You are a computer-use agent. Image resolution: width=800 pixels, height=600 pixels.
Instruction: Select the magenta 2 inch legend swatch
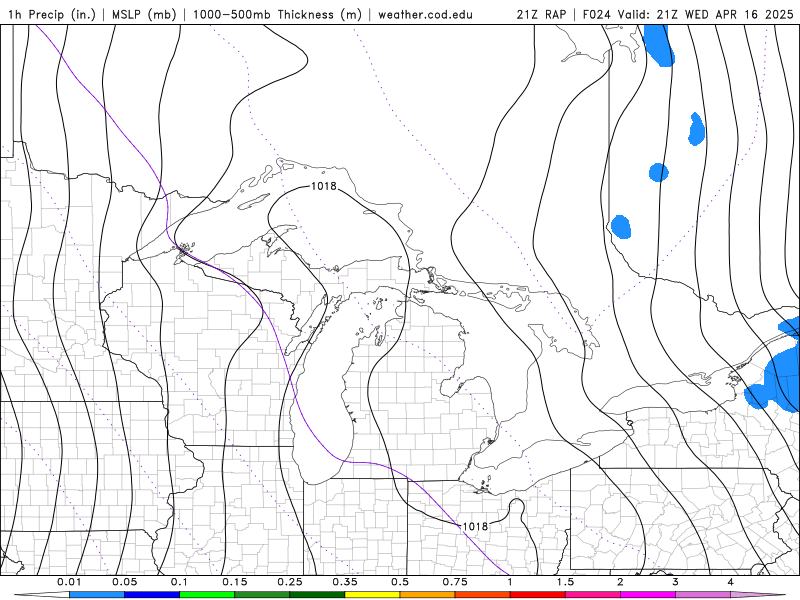648,595
